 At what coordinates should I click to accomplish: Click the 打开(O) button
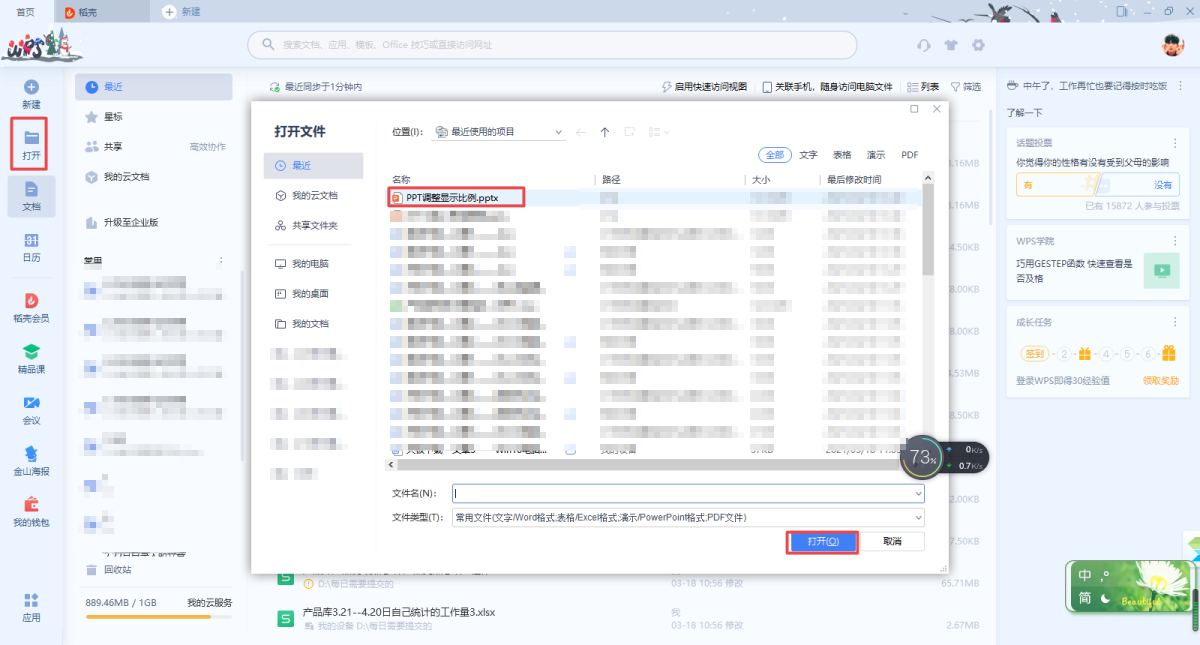(822, 541)
